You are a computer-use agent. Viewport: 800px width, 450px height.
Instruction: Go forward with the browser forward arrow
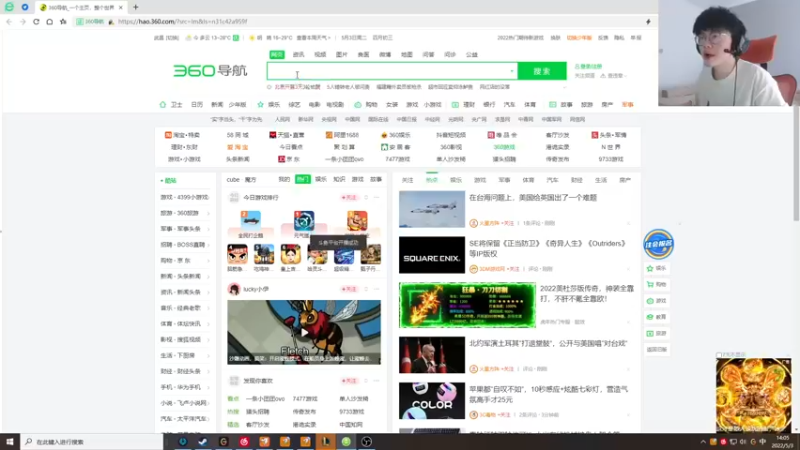pyautogui.click(x=22, y=22)
